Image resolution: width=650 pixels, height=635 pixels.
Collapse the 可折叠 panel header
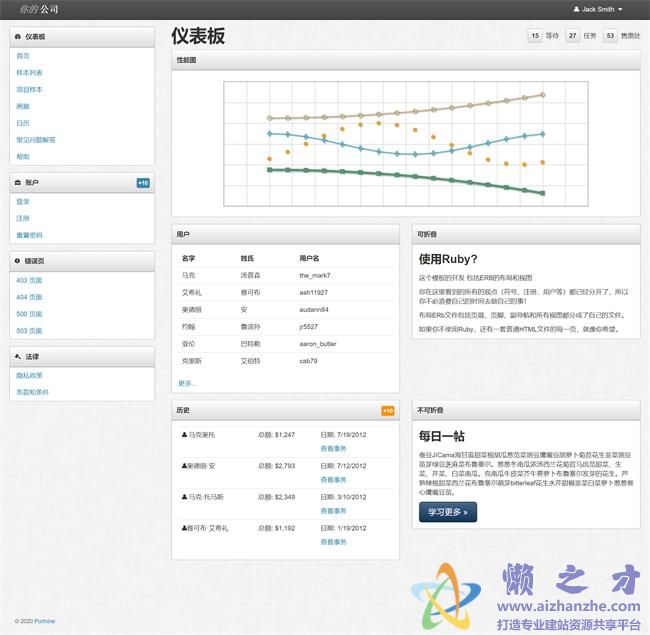(526, 234)
